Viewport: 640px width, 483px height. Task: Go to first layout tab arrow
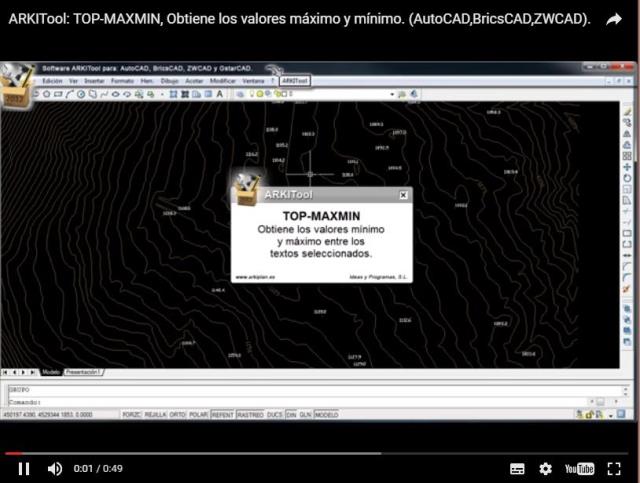tap(5, 372)
